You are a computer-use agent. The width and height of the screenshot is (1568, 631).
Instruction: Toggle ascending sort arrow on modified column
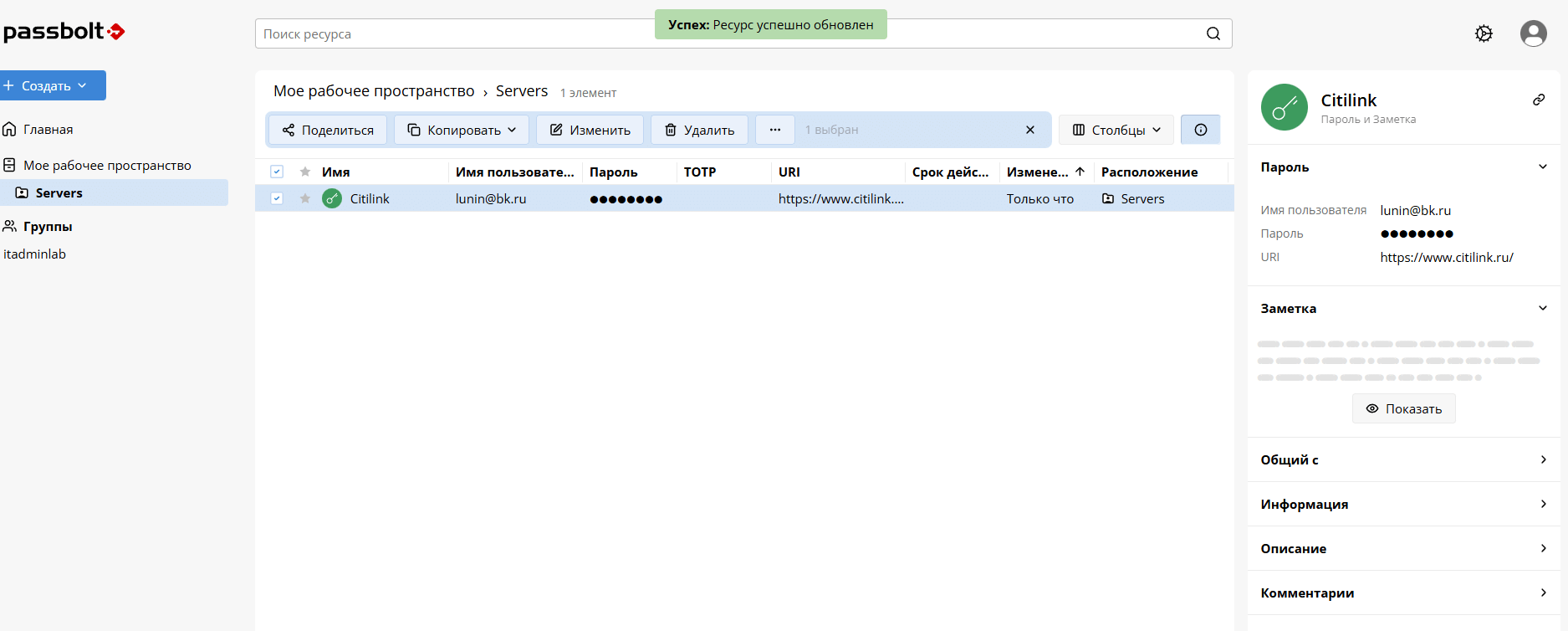pos(1080,172)
